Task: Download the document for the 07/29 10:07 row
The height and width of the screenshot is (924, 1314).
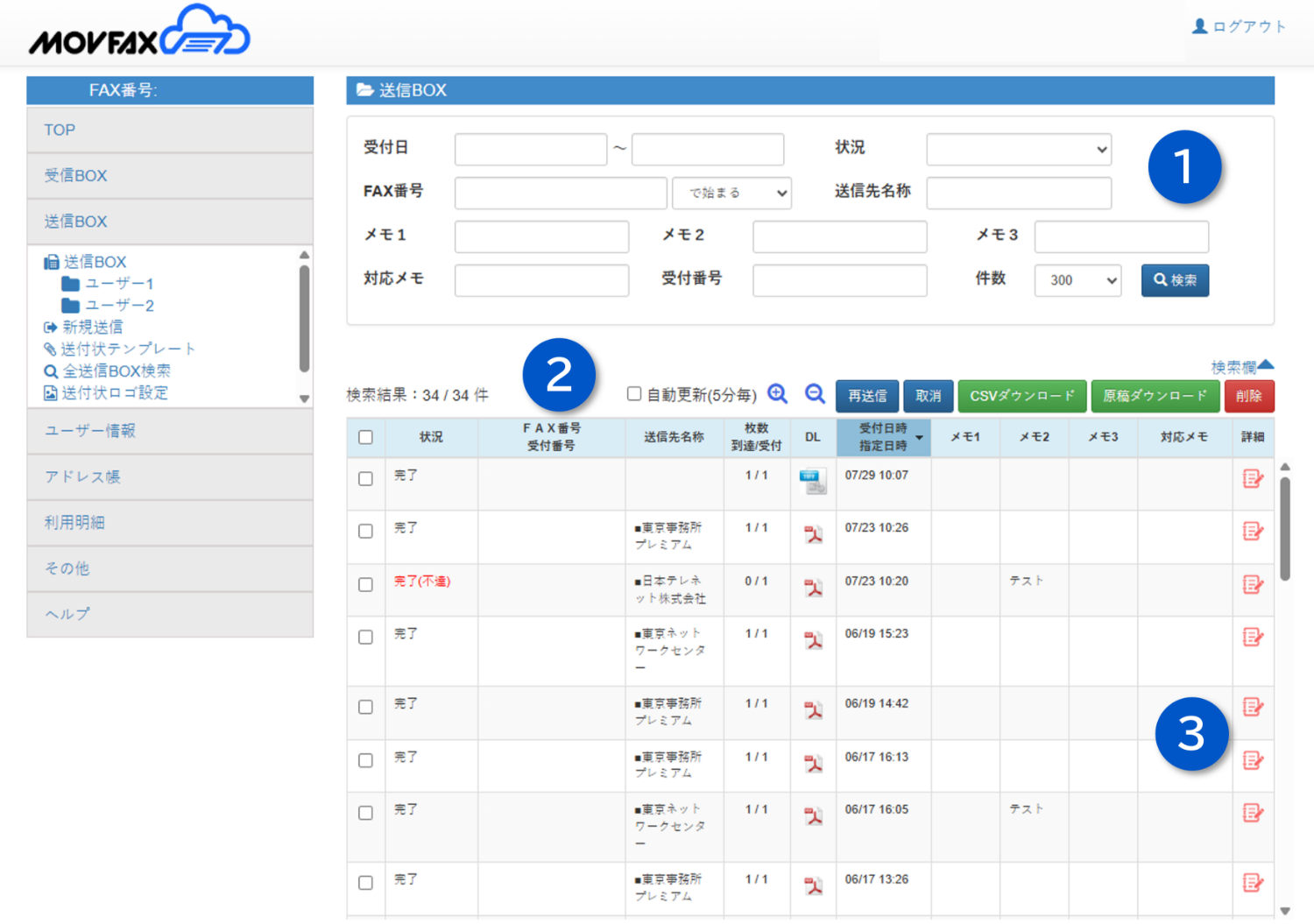Action: coord(813,482)
